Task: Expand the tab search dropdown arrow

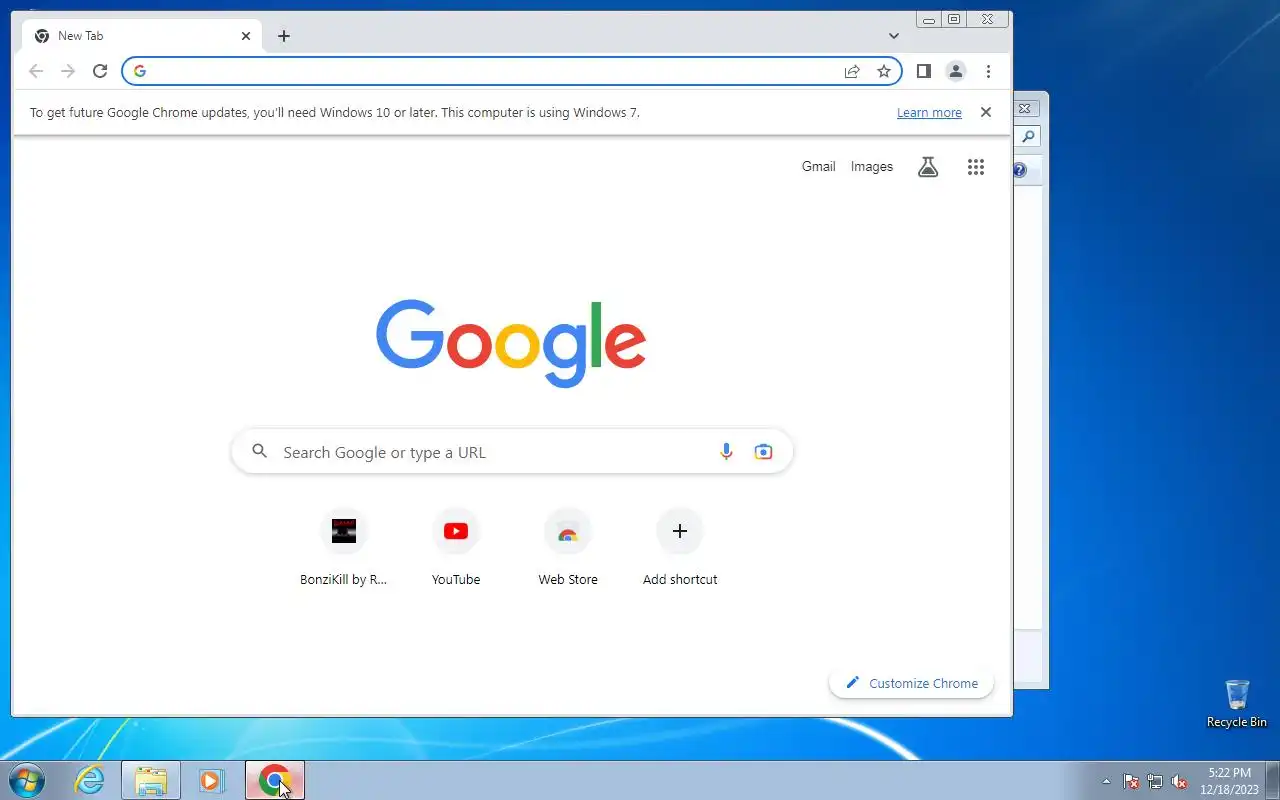Action: (x=894, y=36)
